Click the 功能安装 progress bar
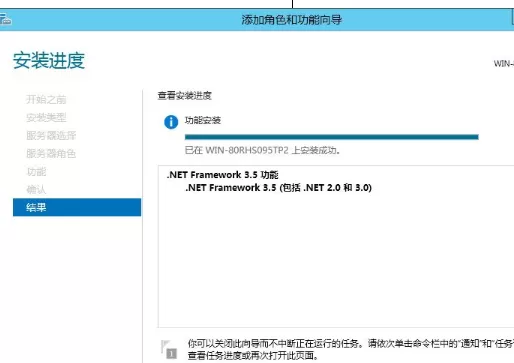 point(332,137)
